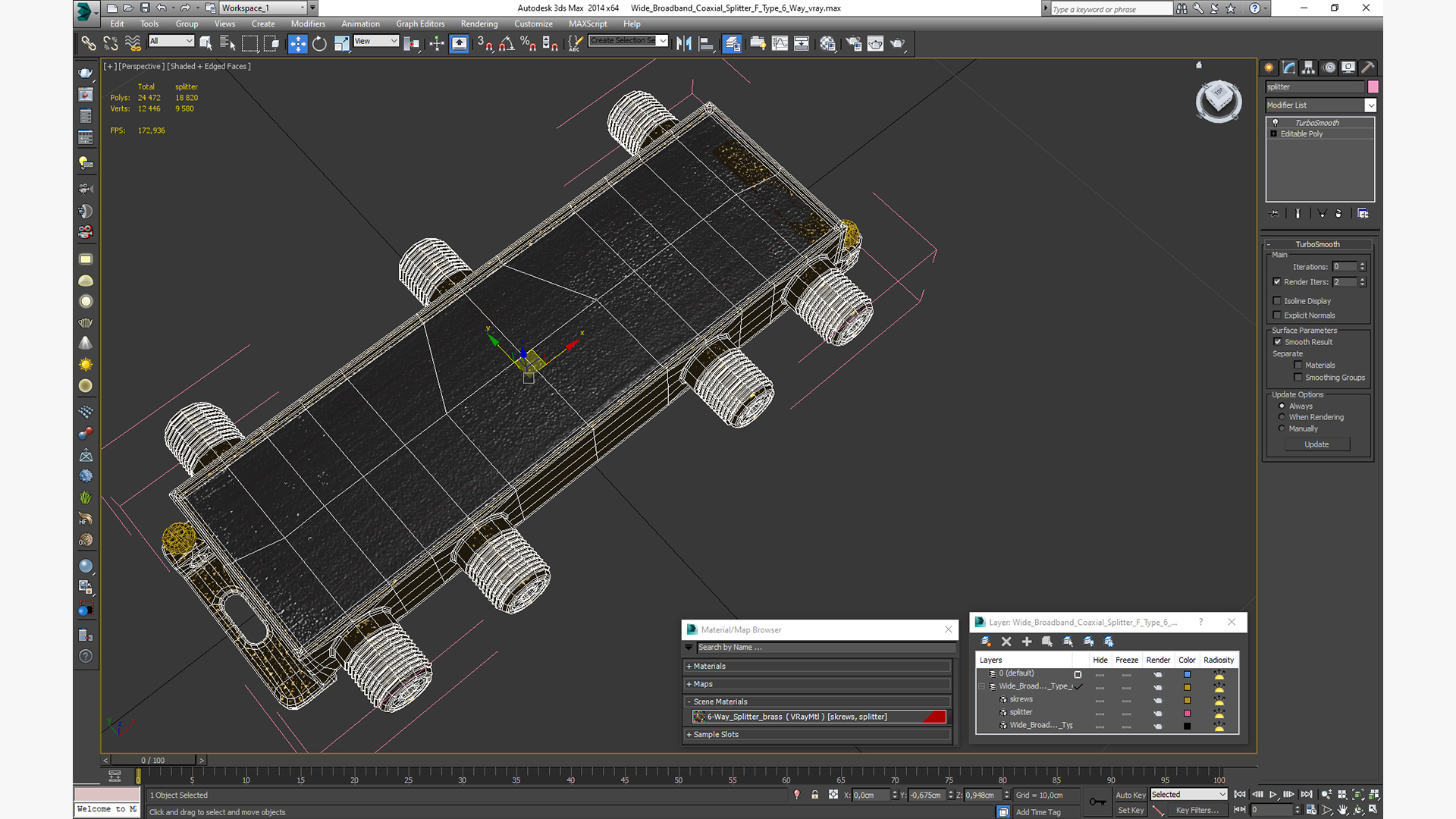The height and width of the screenshot is (819, 1456).
Task: Open the key mode Selected dropdown
Action: (x=1188, y=795)
